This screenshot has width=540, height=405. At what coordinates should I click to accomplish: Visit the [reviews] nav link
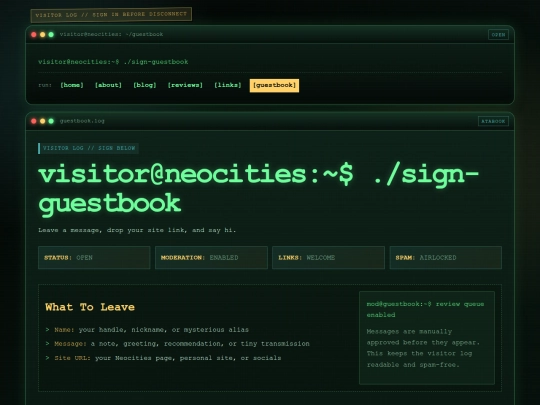tap(185, 85)
